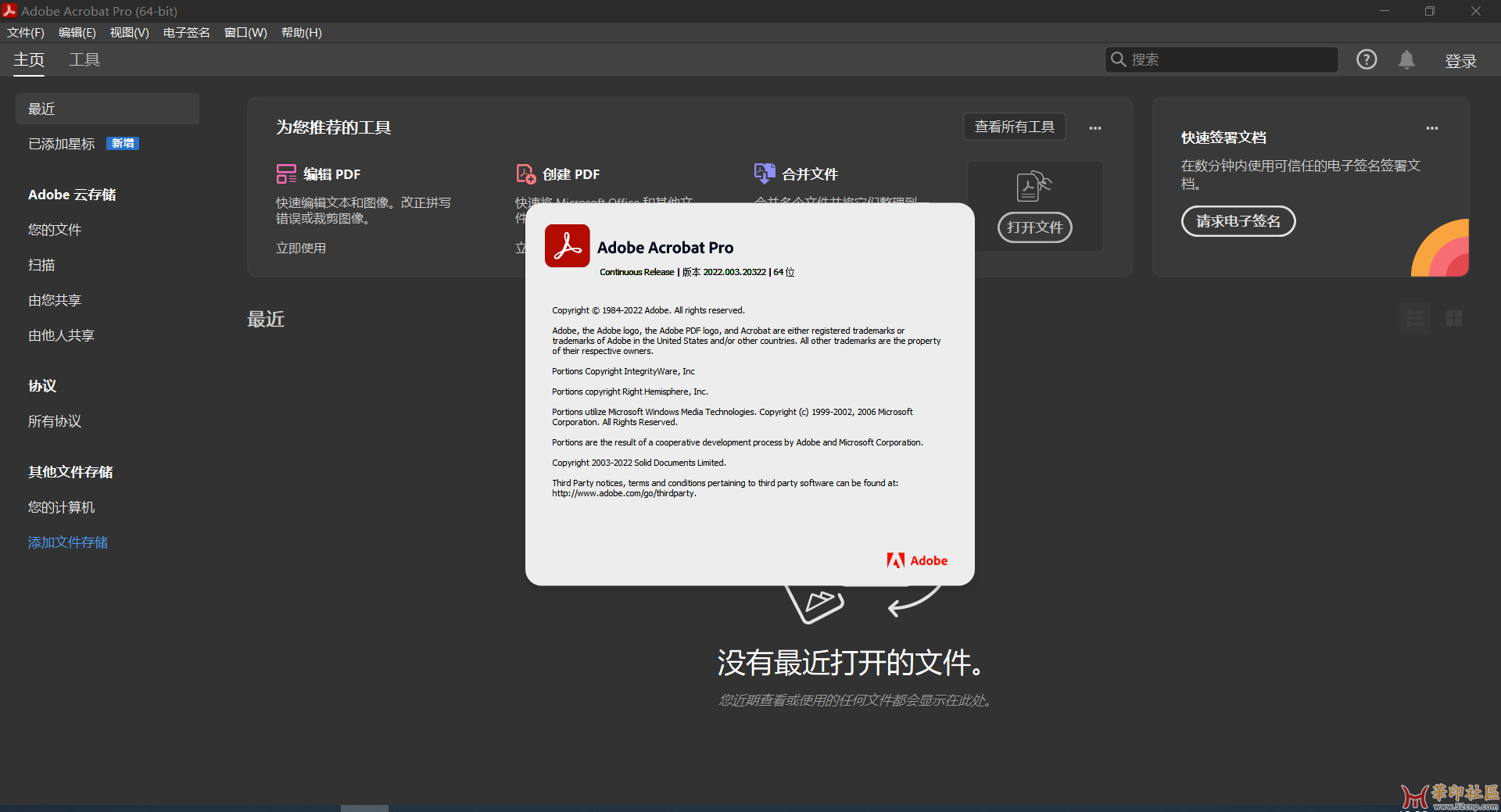
Task: Switch recent files to grid view
Action: coord(1454,318)
